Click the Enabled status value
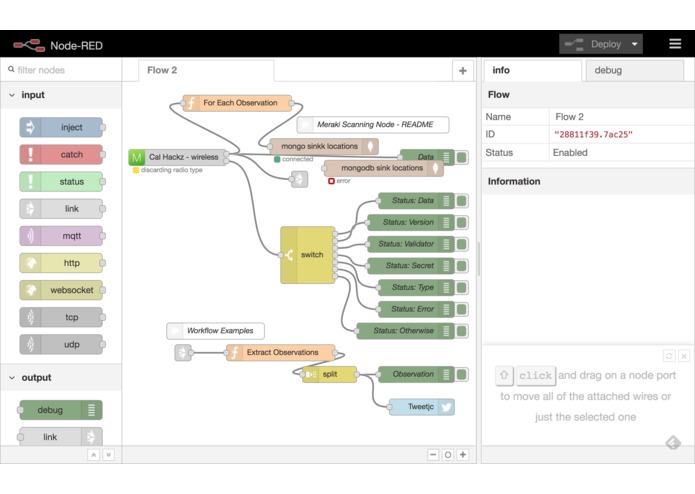Viewport: 695px width, 494px height. (570, 153)
